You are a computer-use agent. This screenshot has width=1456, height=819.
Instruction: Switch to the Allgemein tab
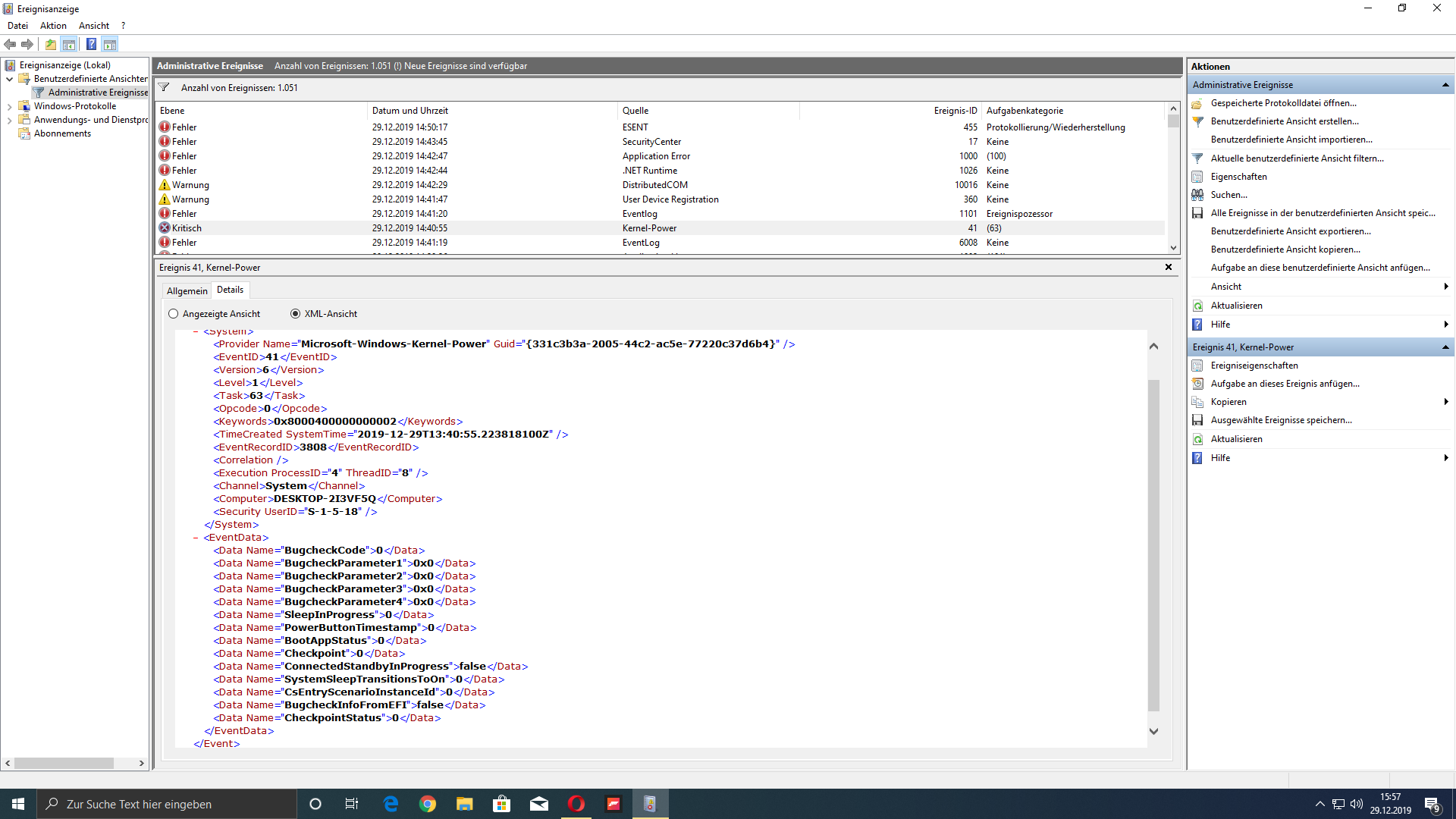tap(187, 290)
